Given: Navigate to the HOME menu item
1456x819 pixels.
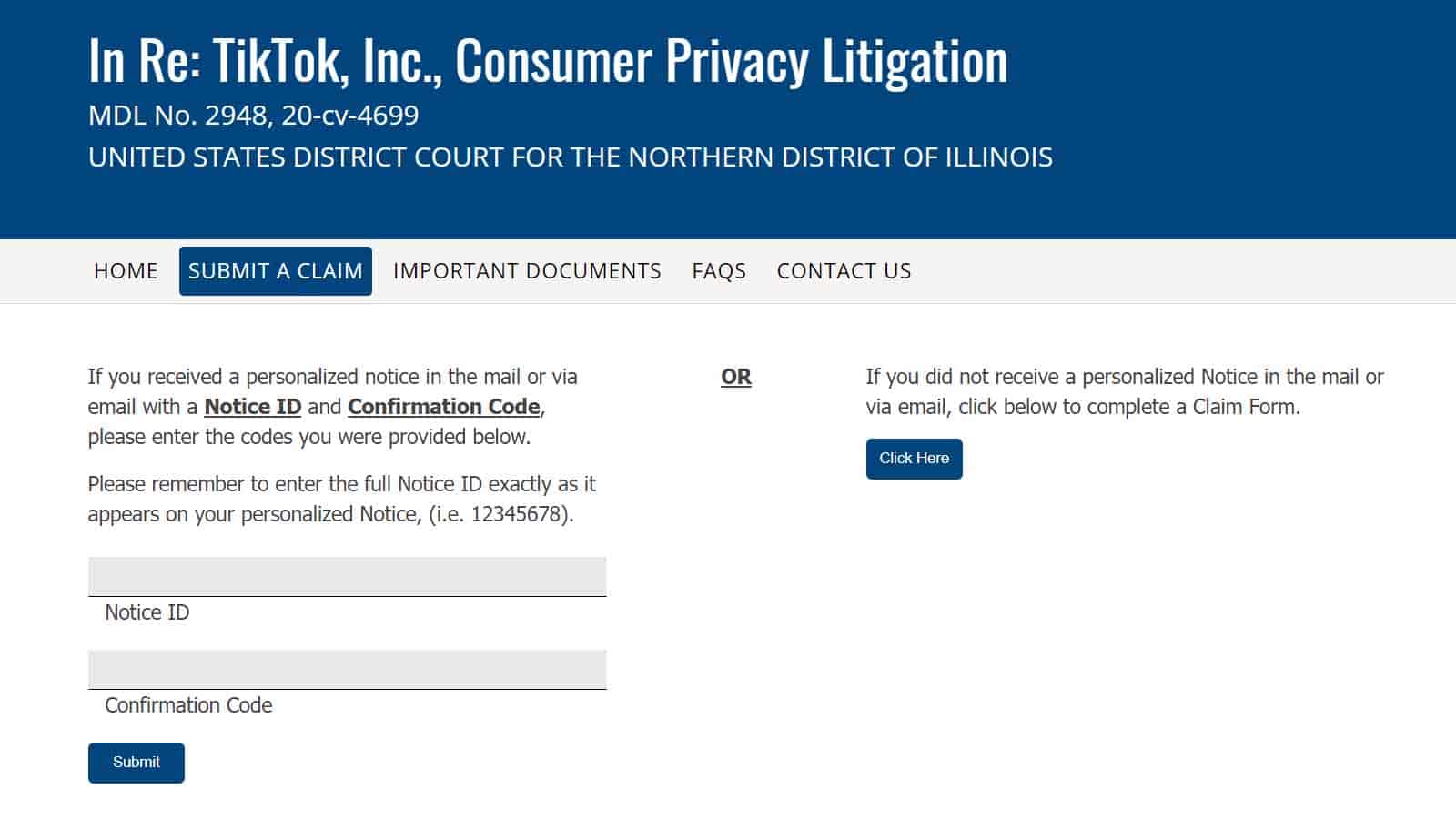Looking at the screenshot, I should (125, 270).
